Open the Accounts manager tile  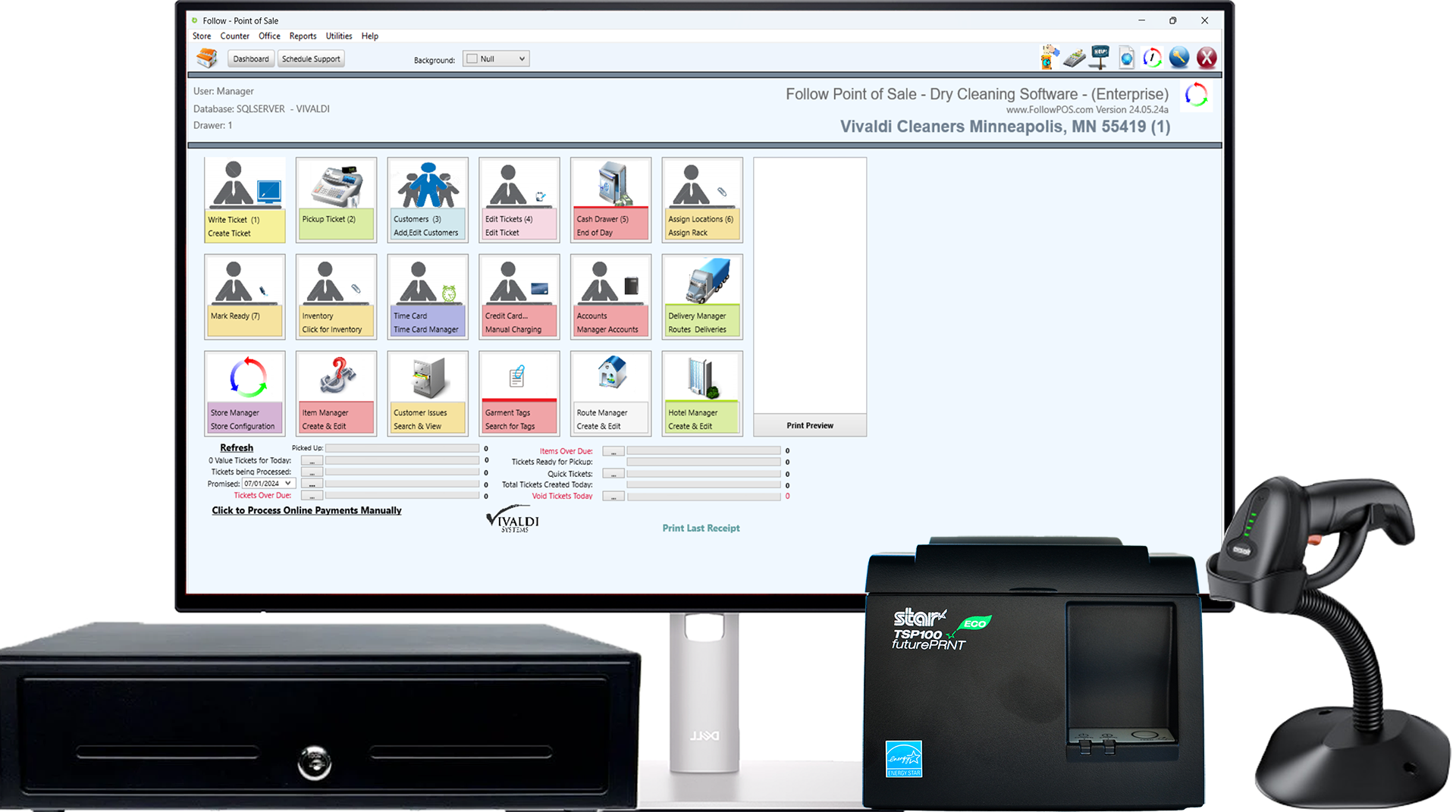610,296
